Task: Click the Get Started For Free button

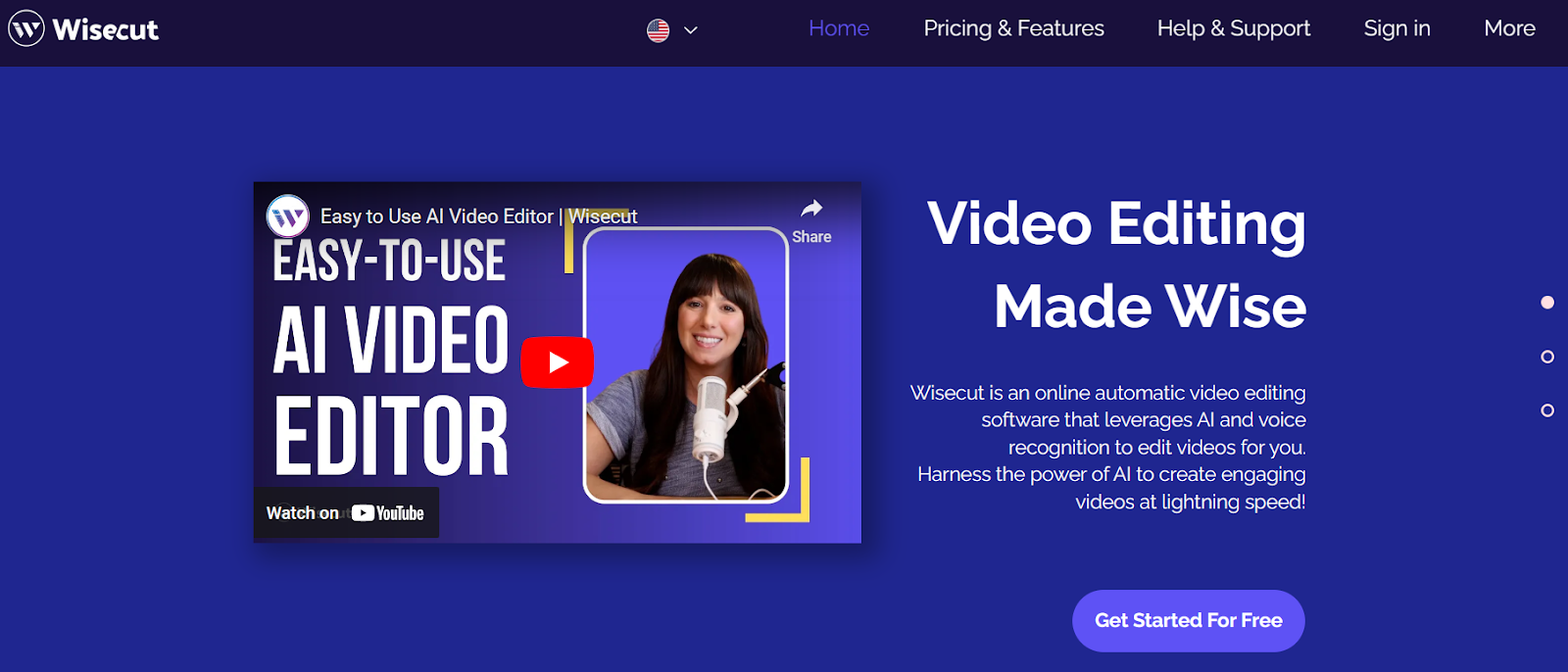Action: coord(1188,620)
